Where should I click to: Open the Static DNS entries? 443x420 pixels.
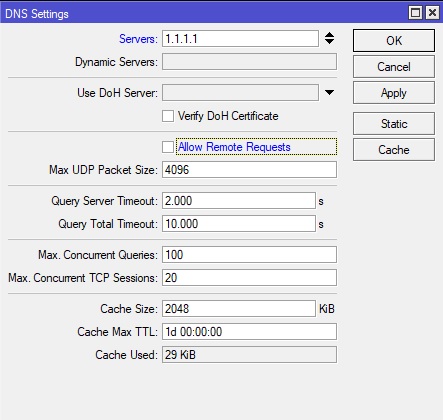(x=394, y=124)
